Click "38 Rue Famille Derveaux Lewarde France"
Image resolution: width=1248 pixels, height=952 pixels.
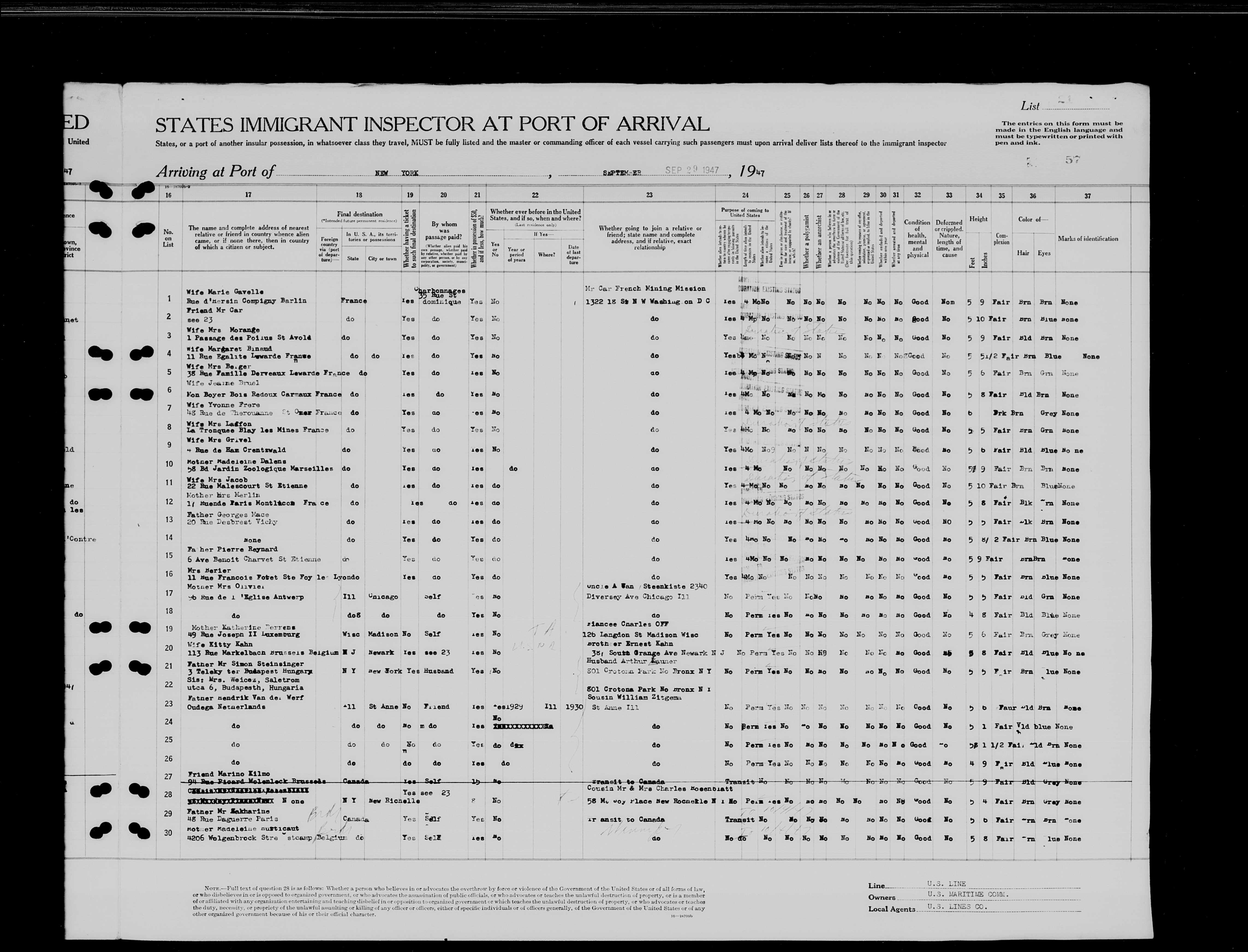point(268,373)
